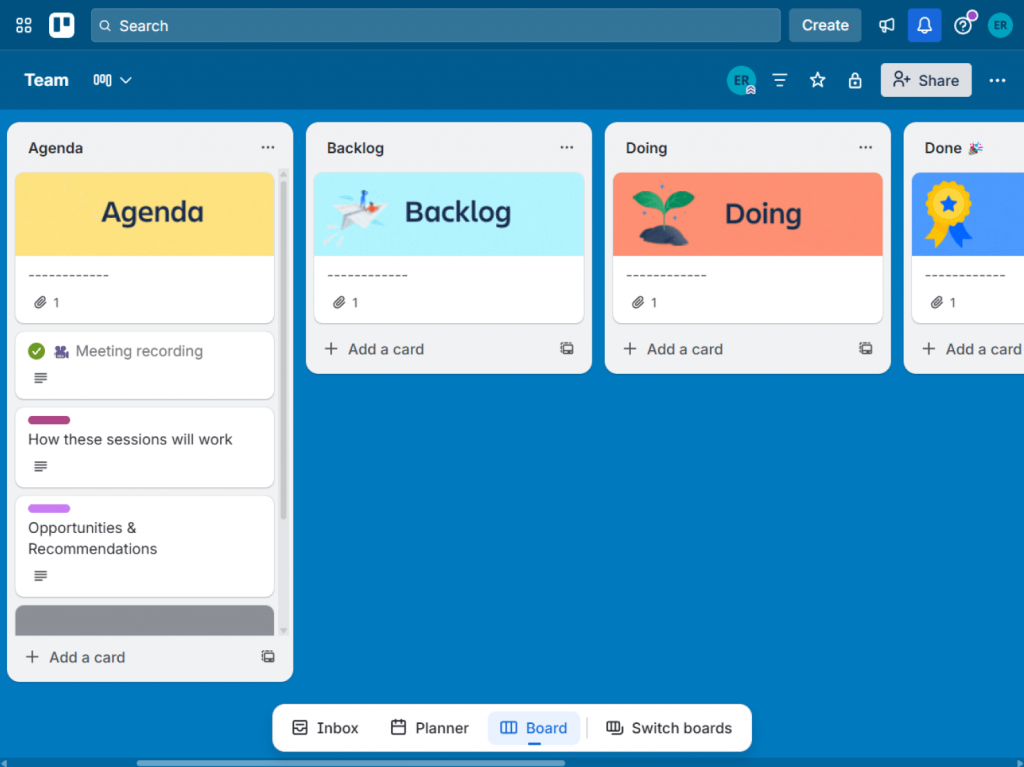Open the notifications bell

click(x=924, y=25)
